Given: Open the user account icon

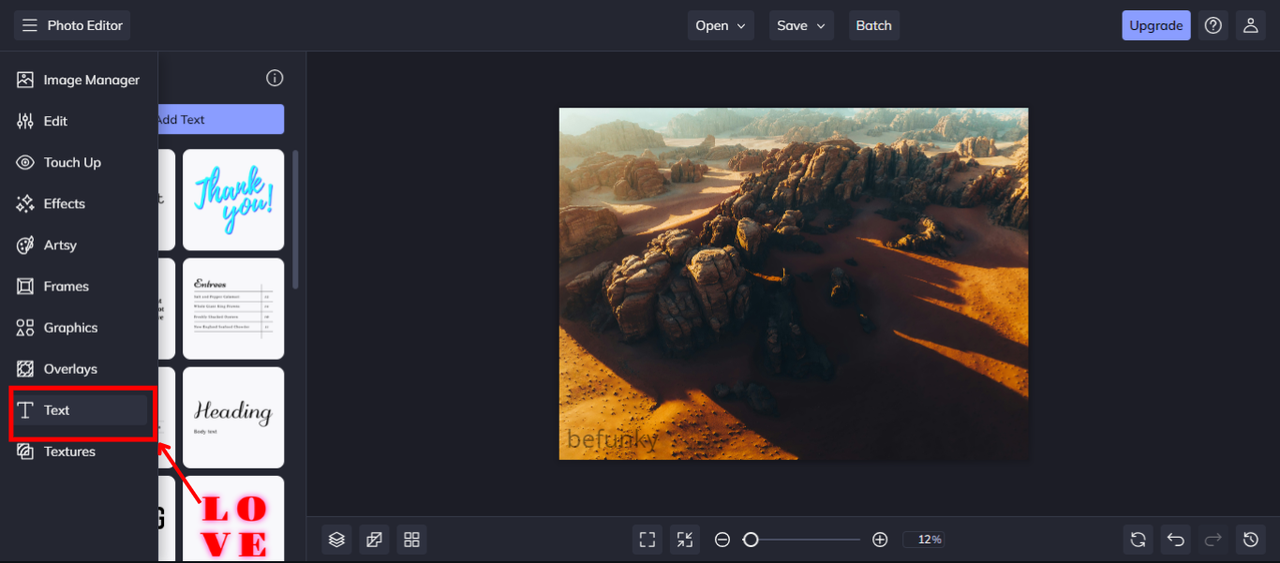Looking at the screenshot, I should (x=1251, y=26).
